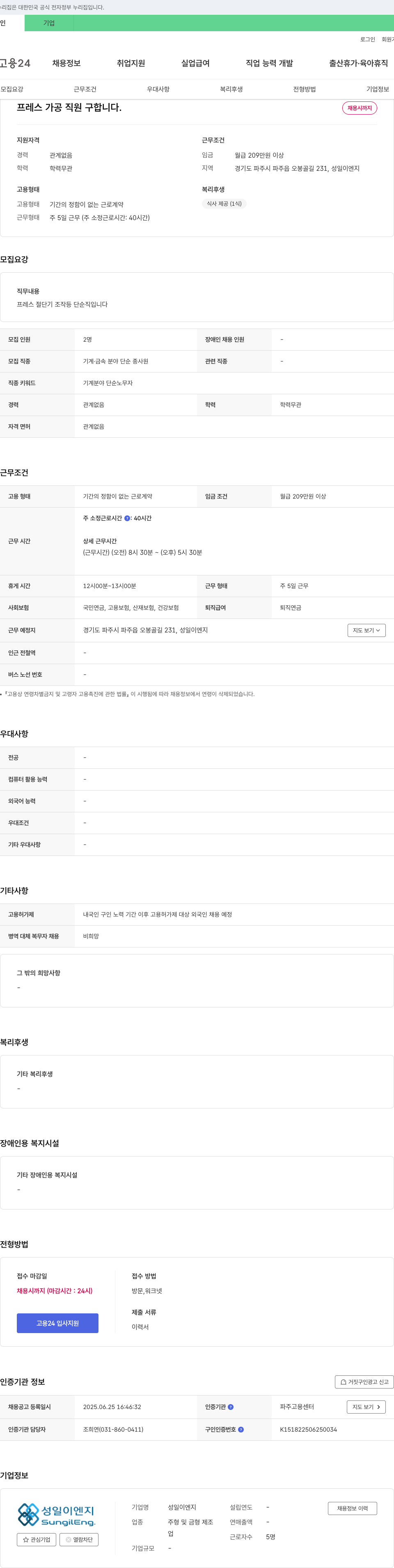This screenshot has width=394, height=1568.
Task: Select 주형 및 금형 제조업 industry text
Action: click(x=190, y=1527)
